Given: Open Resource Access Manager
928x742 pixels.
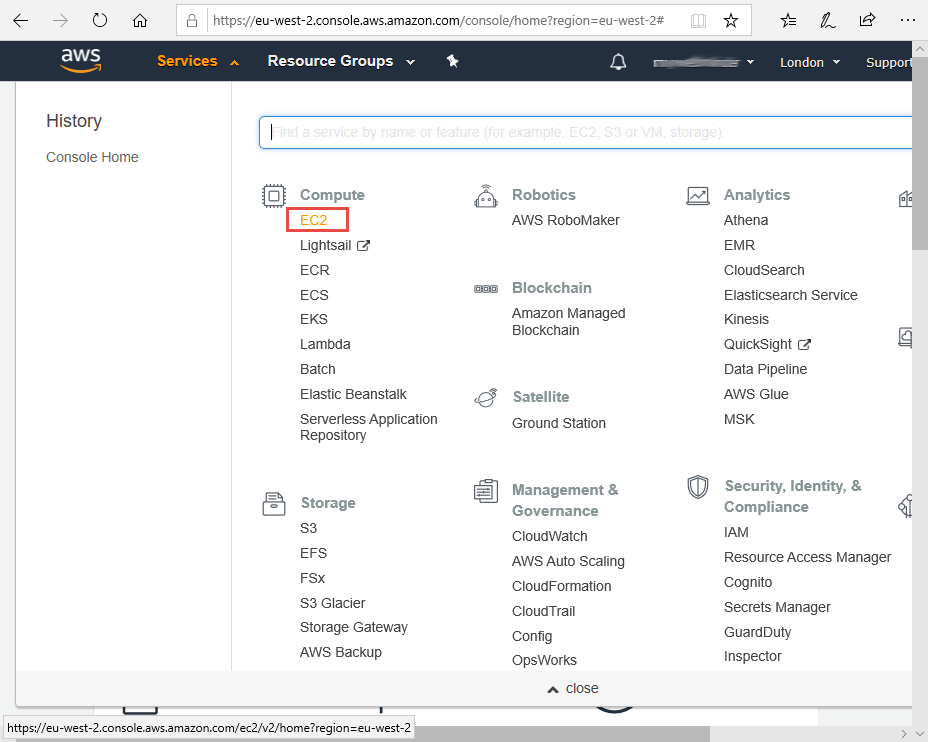Looking at the screenshot, I should [x=807, y=557].
